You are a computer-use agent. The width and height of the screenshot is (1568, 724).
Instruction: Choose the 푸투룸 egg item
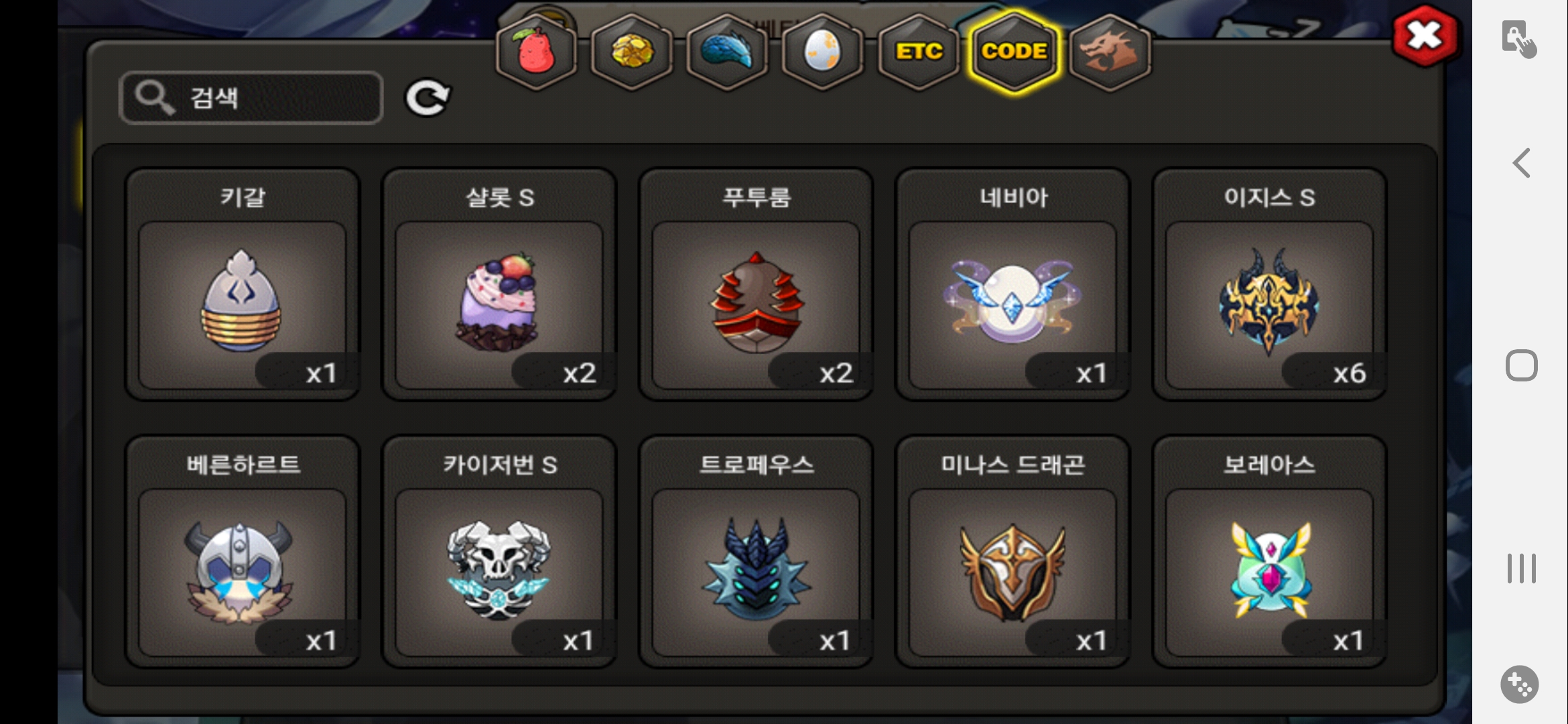click(x=756, y=284)
